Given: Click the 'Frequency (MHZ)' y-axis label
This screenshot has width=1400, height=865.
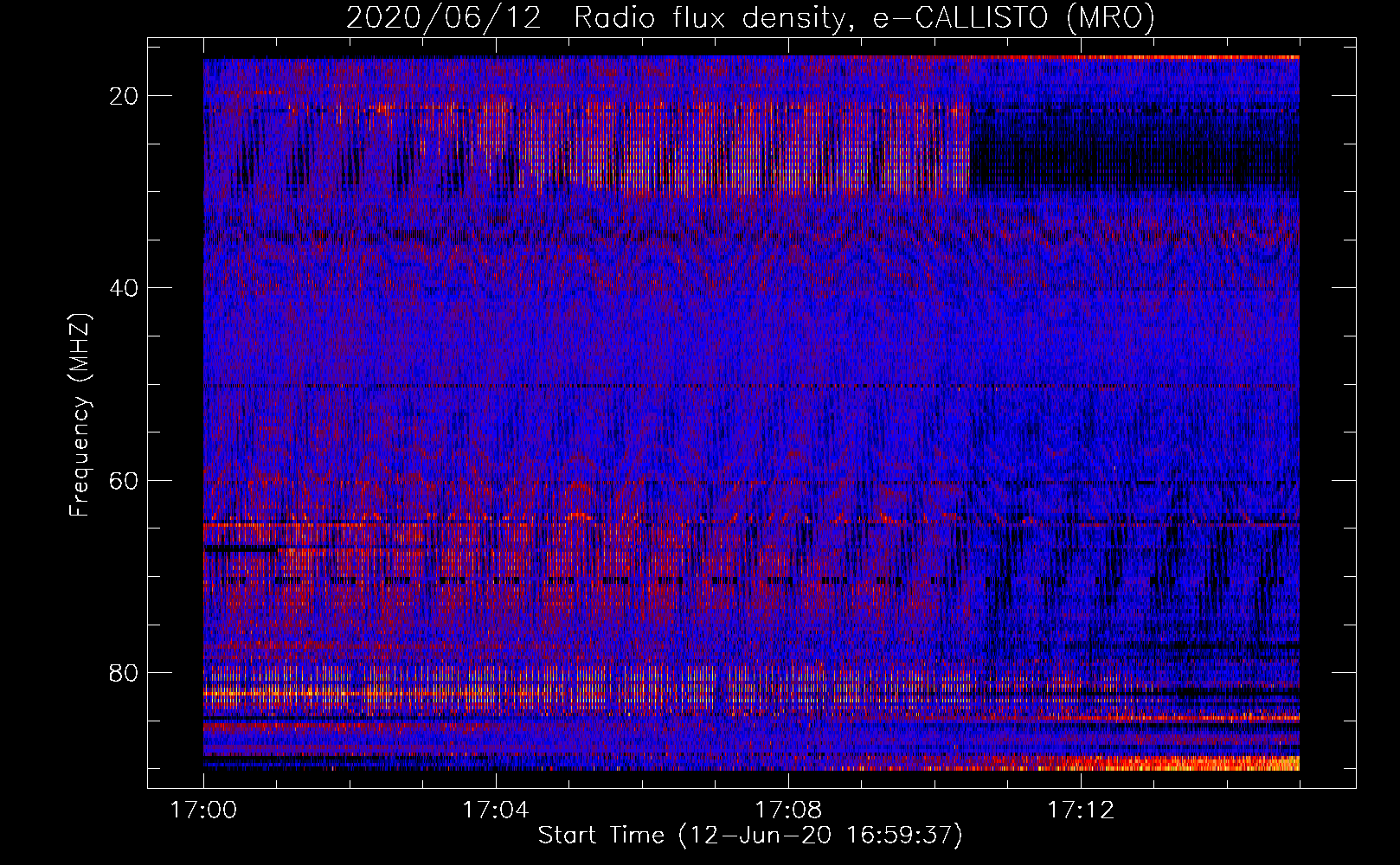Looking at the screenshot, I should click(80, 414).
